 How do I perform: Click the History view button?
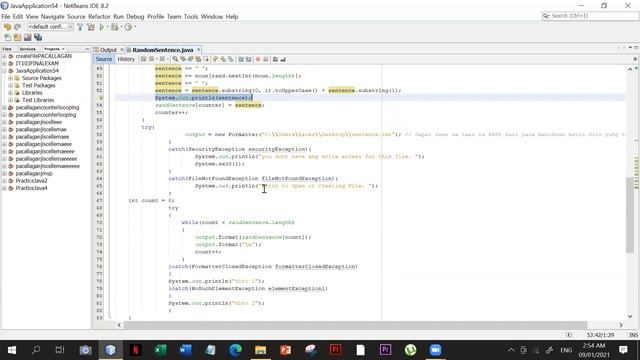click(x=126, y=59)
